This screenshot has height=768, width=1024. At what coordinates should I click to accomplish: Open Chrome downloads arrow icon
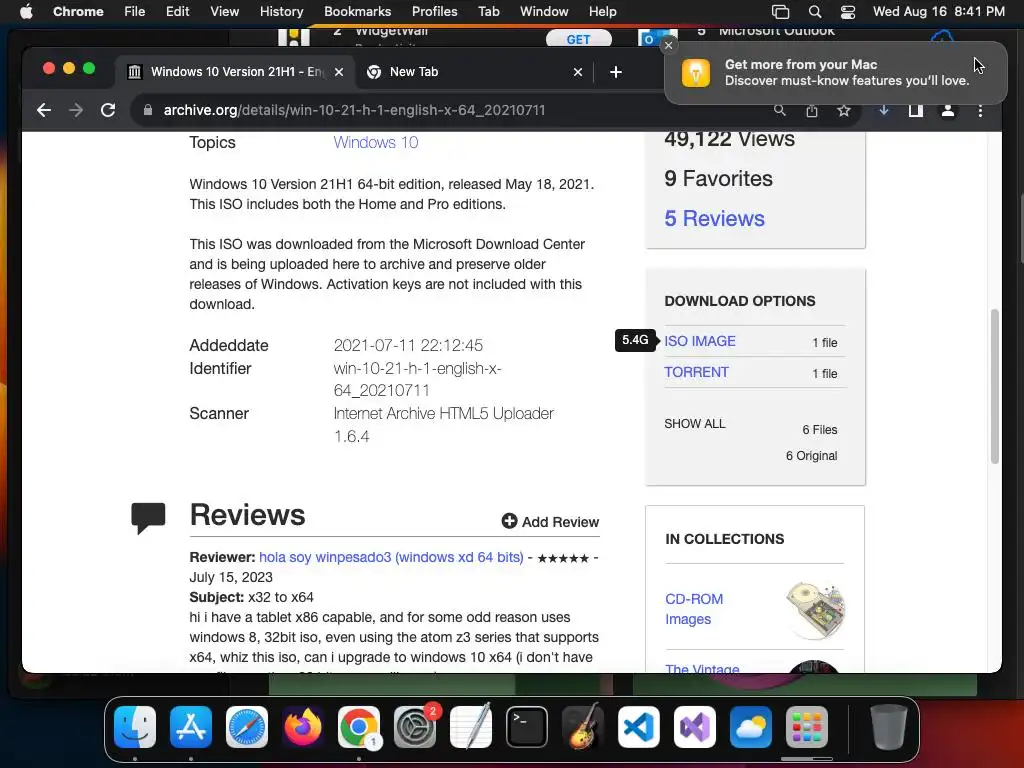click(884, 110)
